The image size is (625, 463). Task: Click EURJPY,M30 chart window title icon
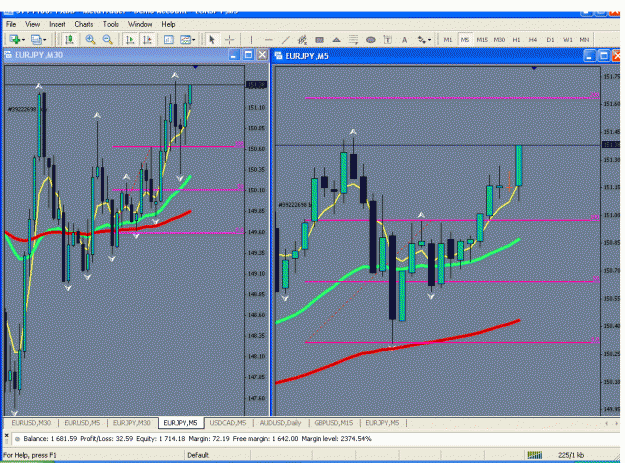click(8, 55)
